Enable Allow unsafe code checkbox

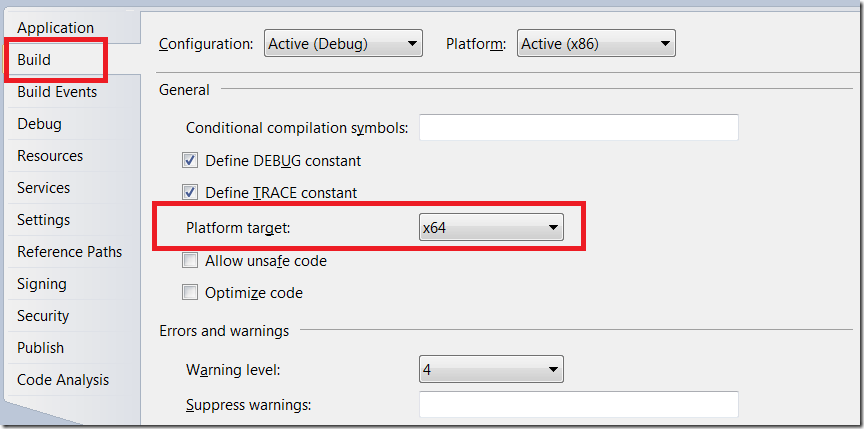(190, 260)
